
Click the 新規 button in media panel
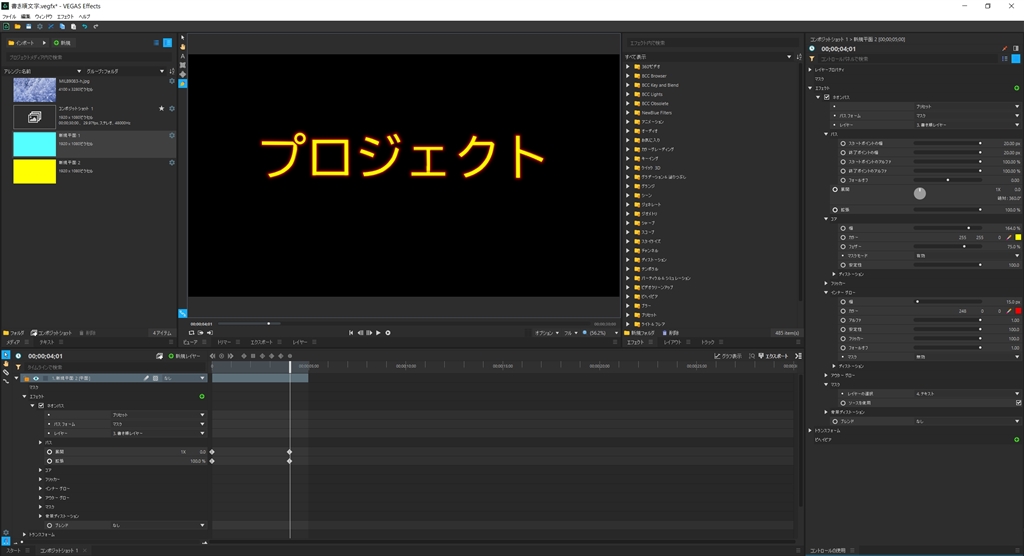[62, 42]
